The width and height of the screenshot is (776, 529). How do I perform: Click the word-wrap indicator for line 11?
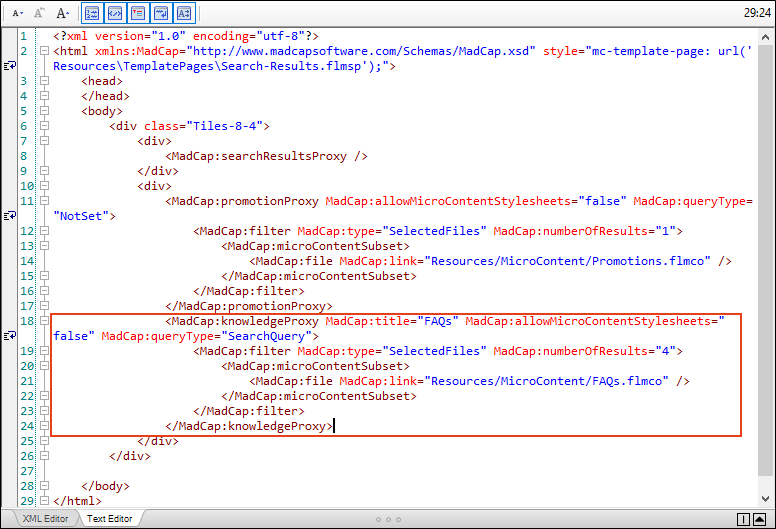(x=10, y=215)
